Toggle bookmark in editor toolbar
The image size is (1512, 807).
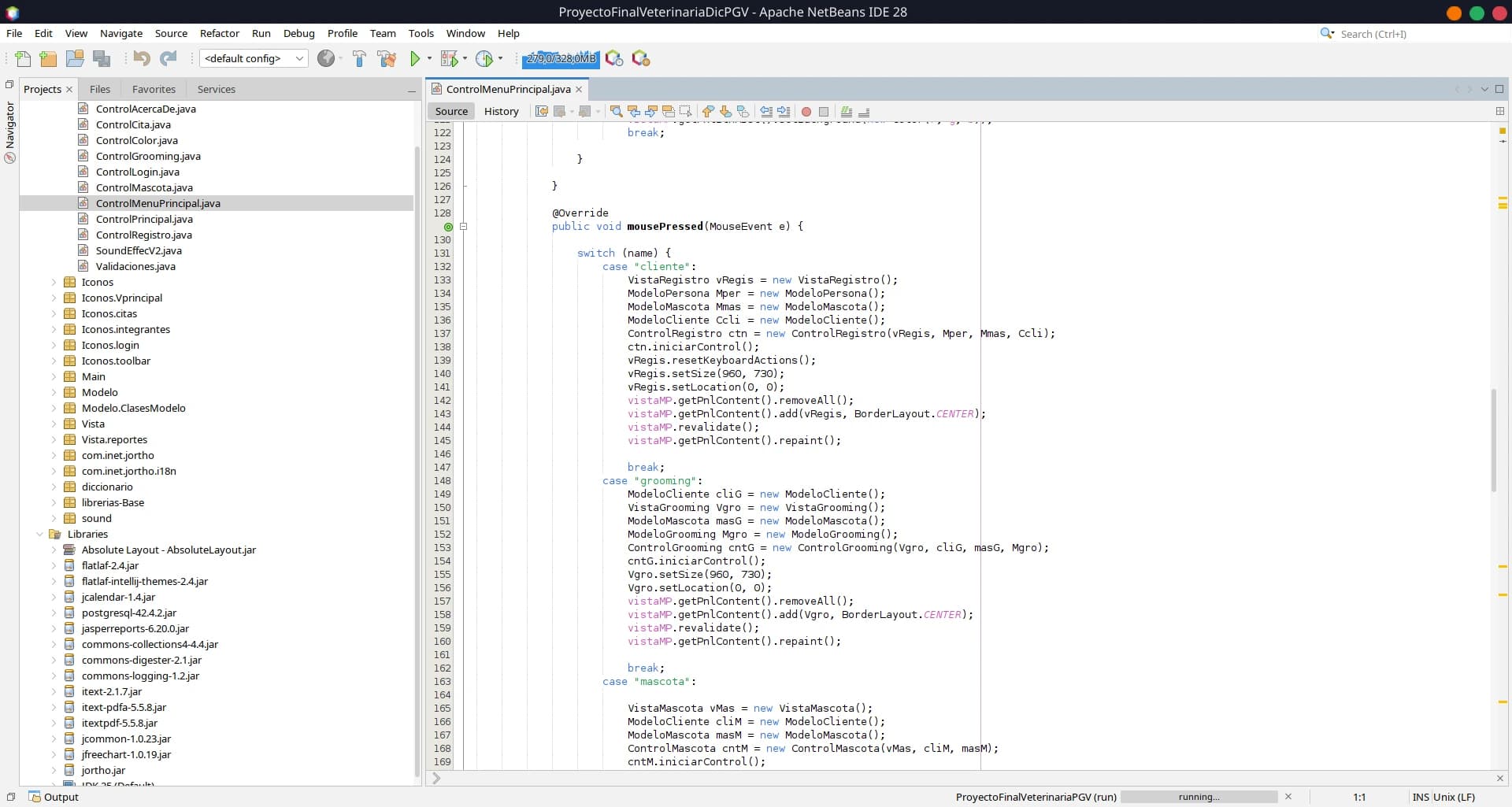click(x=743, y=112)
